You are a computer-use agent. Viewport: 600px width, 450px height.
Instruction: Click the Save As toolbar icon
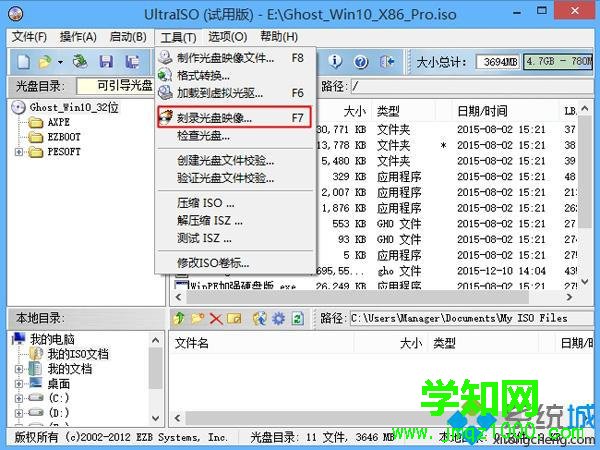point(132,62)
